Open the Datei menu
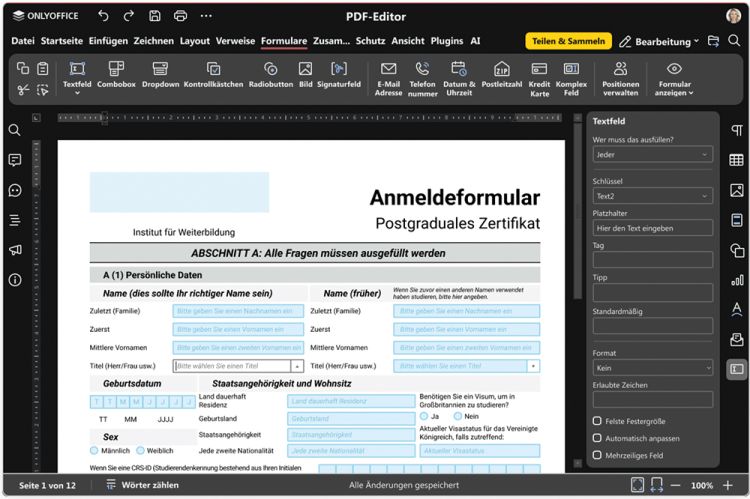This screenshot has height=499, width=750. point(23,41)
